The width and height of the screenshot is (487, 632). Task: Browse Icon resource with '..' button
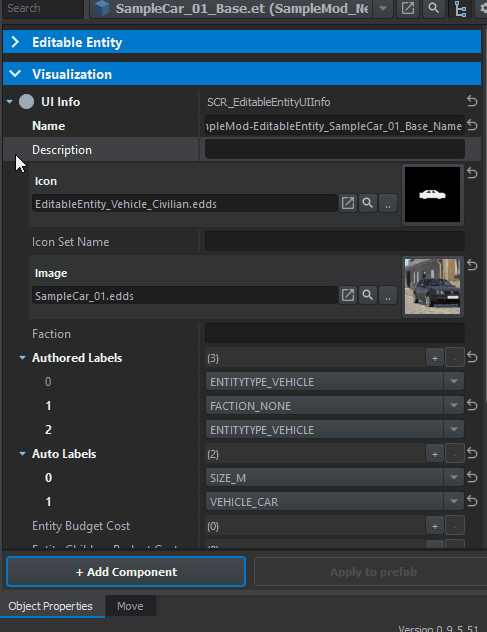[388, 203]
